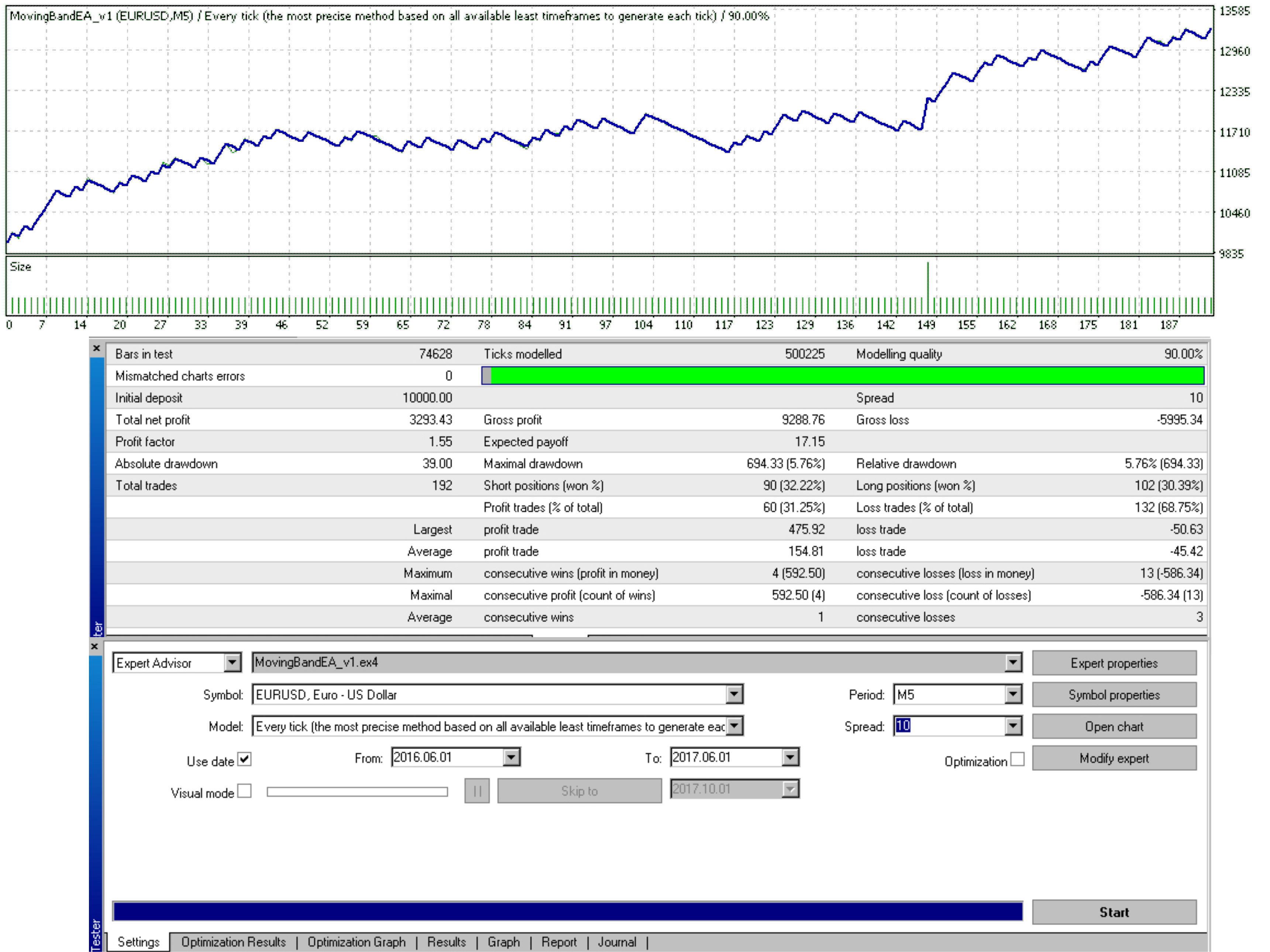
Task: Open the Symbol EURUSD dropdown
Action: click(734, 694)
